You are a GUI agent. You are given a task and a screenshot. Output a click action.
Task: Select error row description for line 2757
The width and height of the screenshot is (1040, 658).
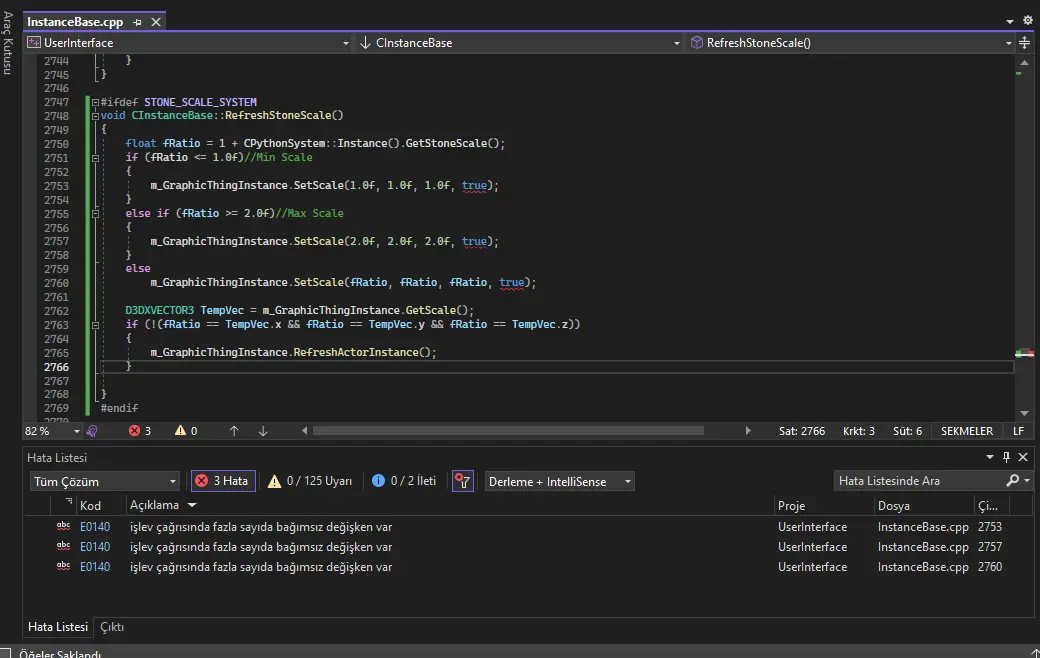click(x=261, y=547)
